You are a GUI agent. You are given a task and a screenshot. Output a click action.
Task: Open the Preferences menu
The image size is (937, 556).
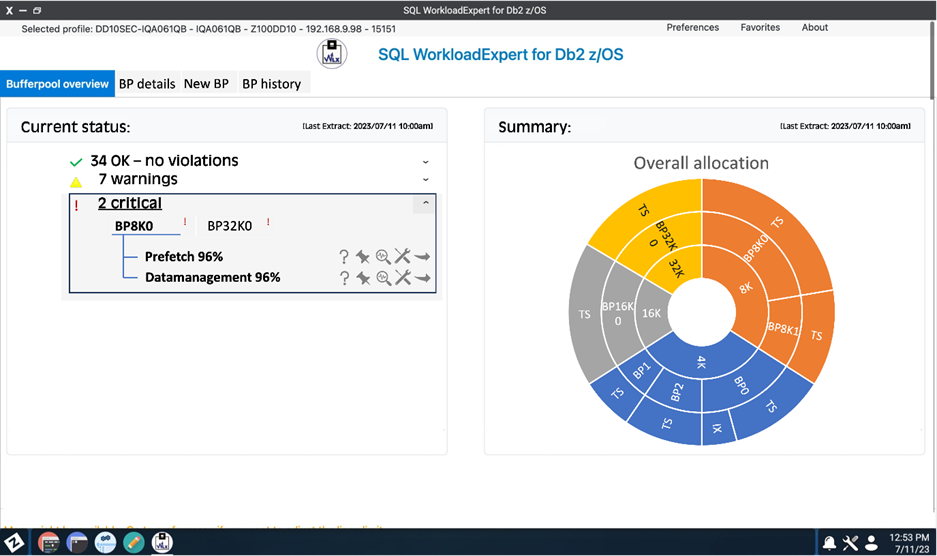click(692, 27)
